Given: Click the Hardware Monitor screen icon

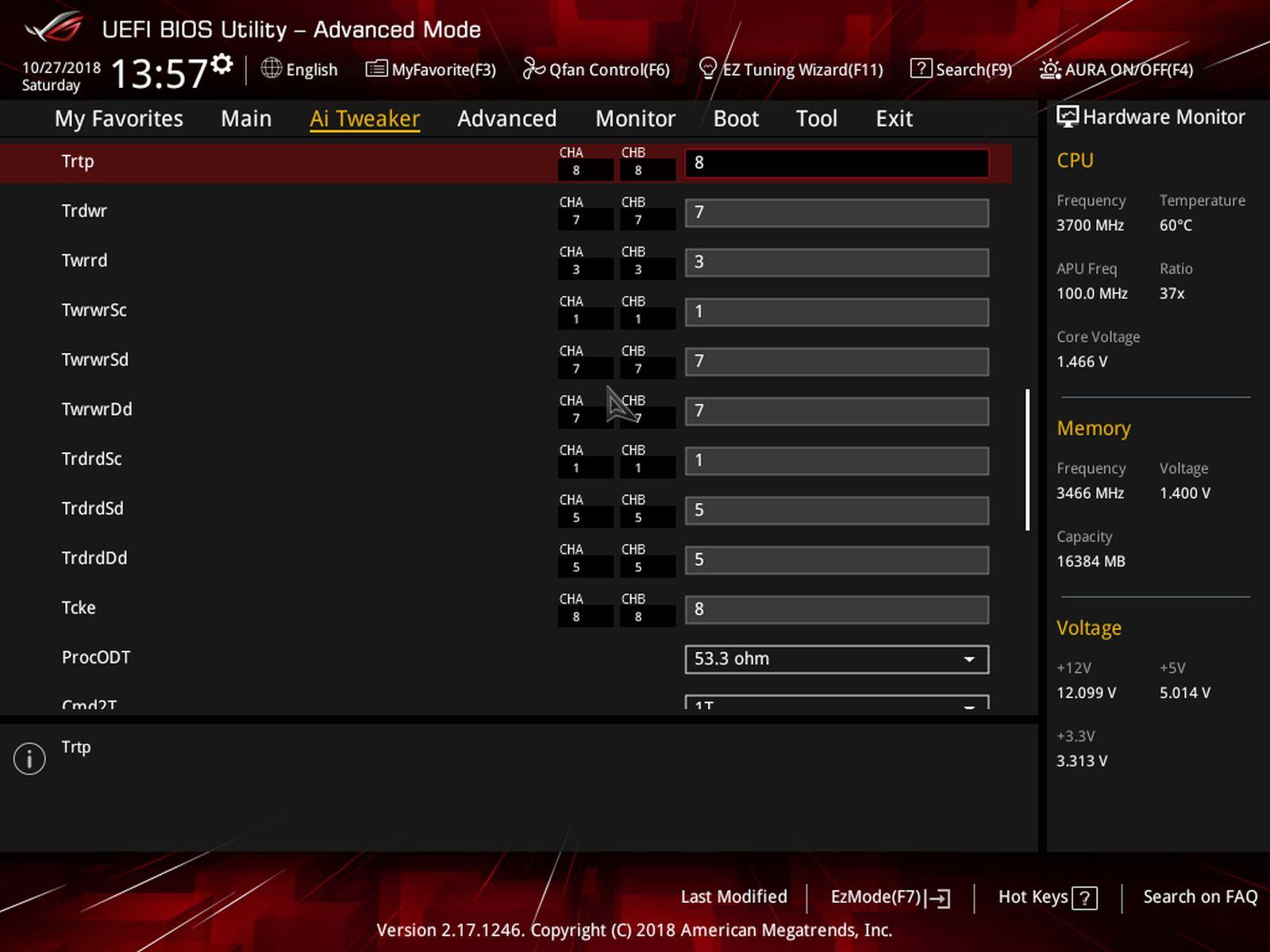Looking at the screenshot, I should [x=1068, y=117].
